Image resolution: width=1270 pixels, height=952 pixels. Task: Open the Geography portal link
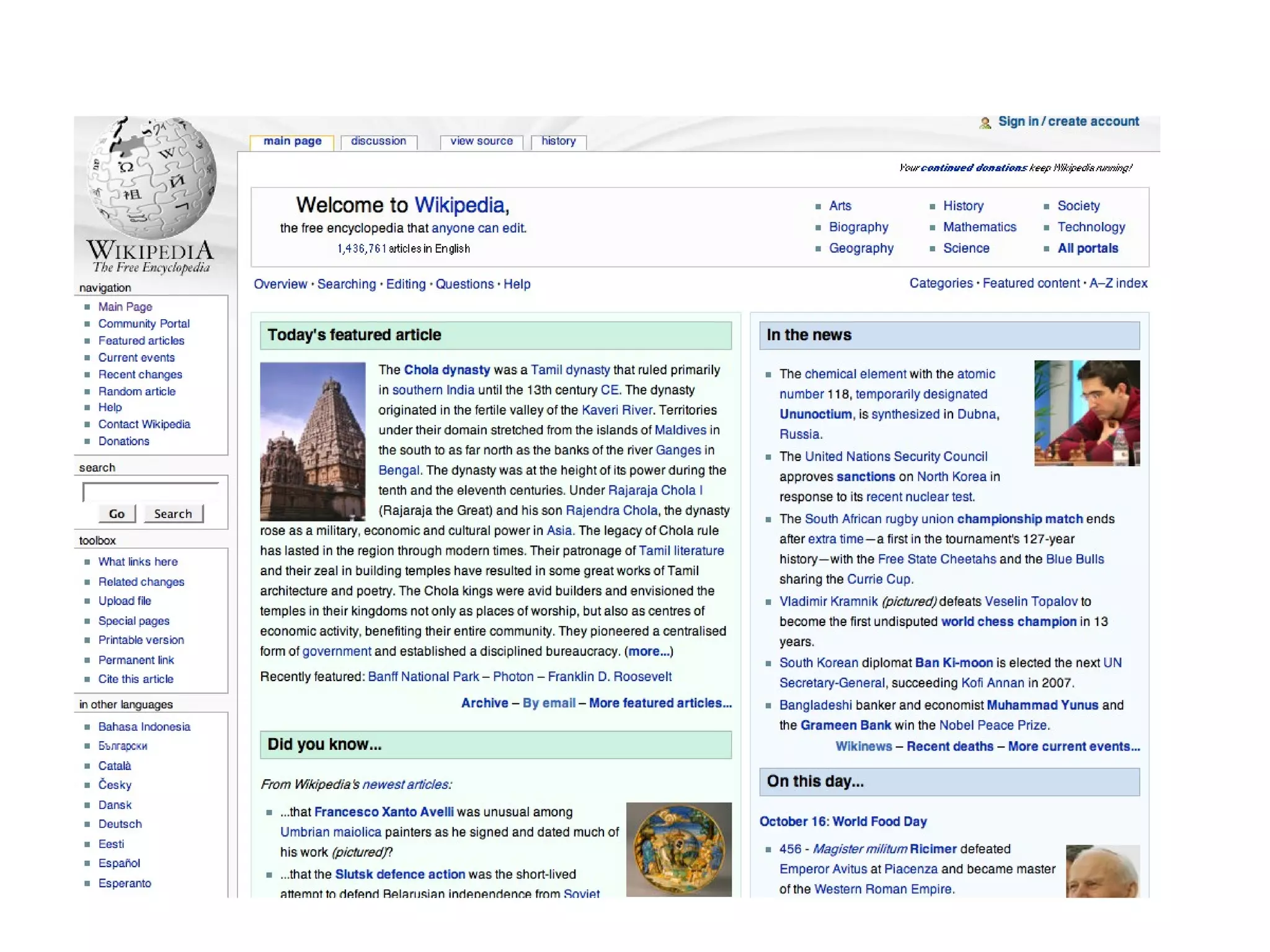pyautogui.click(x=861, y=248)
